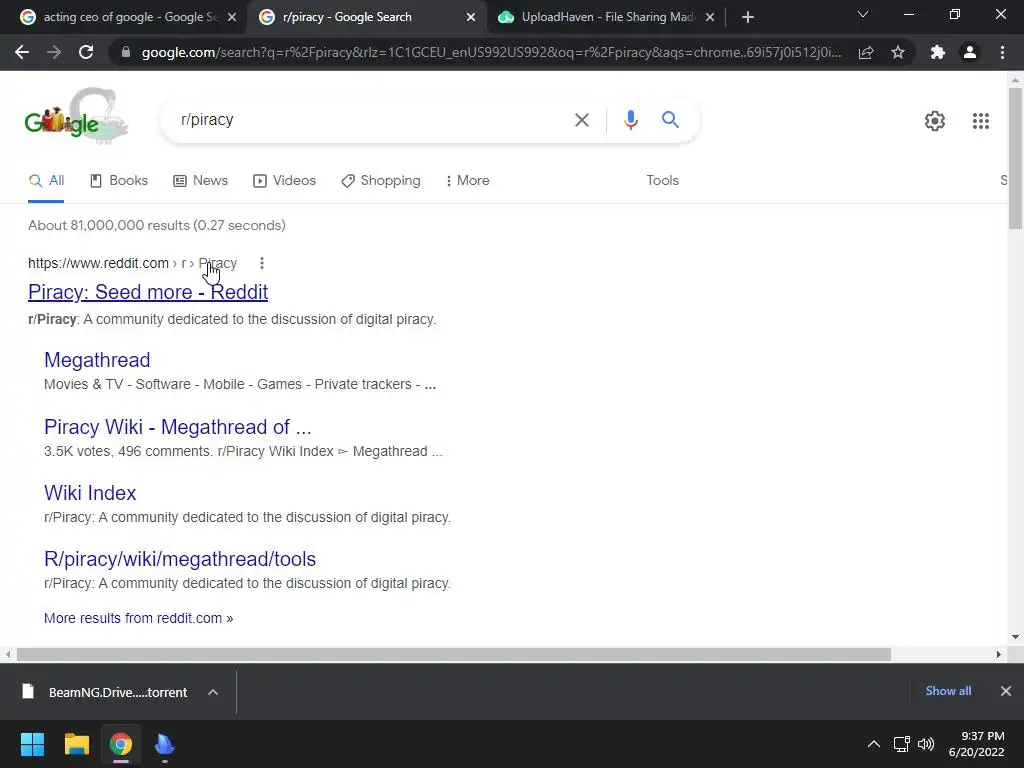Open R/piracy/wiki/megathread/tools link

click(180, 559)
